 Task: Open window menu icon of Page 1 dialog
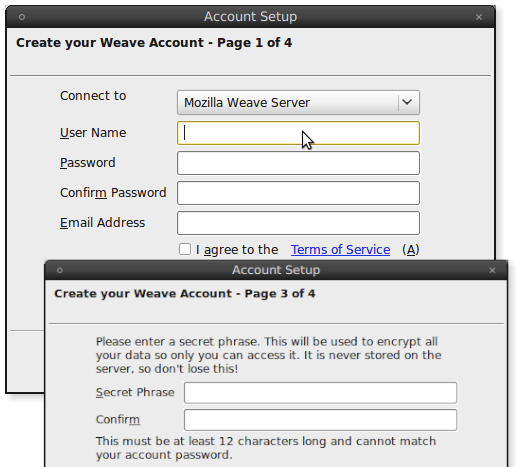click(22, 17)
